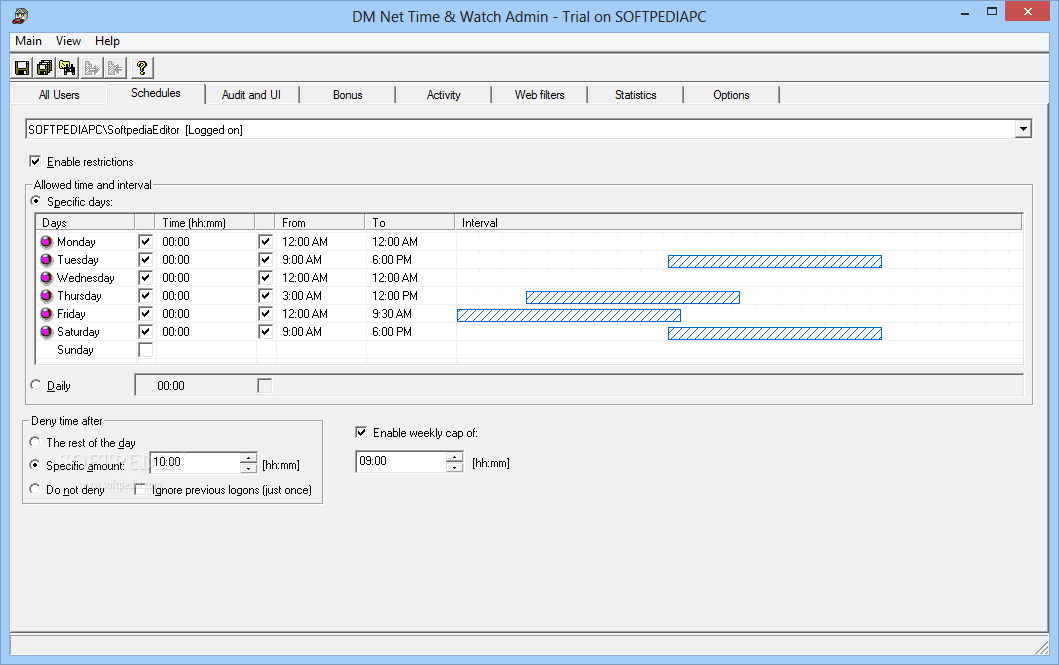Switch to the Statistics tab
Image resolution: width=1059 pixels, height=665 pixels.
[636, 95]
